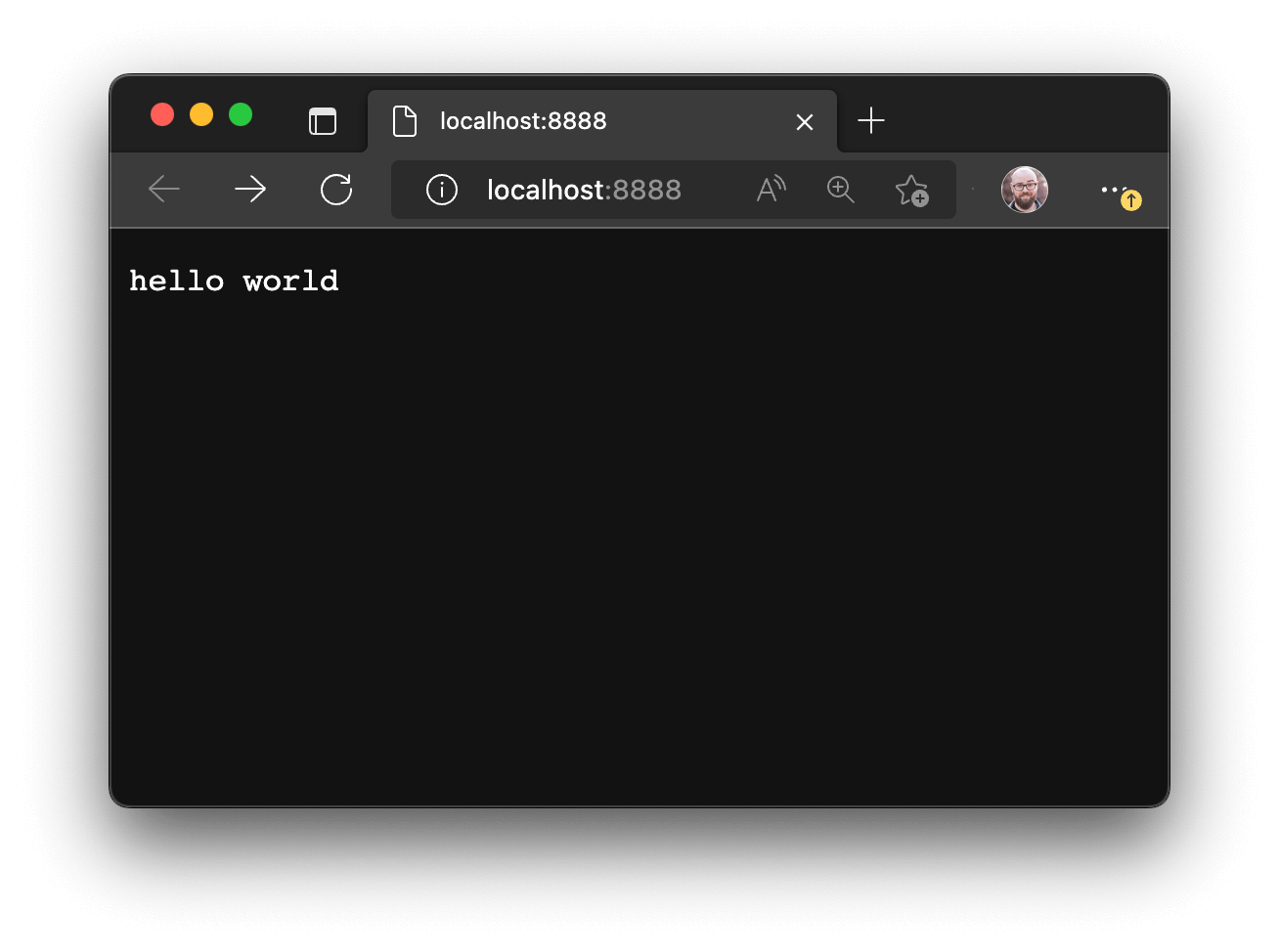Click the page favicon in the tab
The image size is (1279, 952).
coord(406,120)
